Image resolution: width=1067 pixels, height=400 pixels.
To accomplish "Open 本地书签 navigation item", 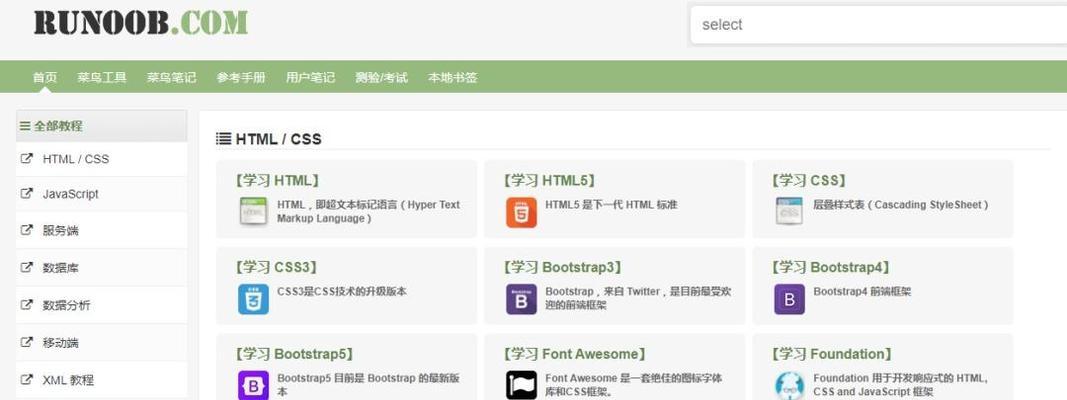I will click(453, 78).
